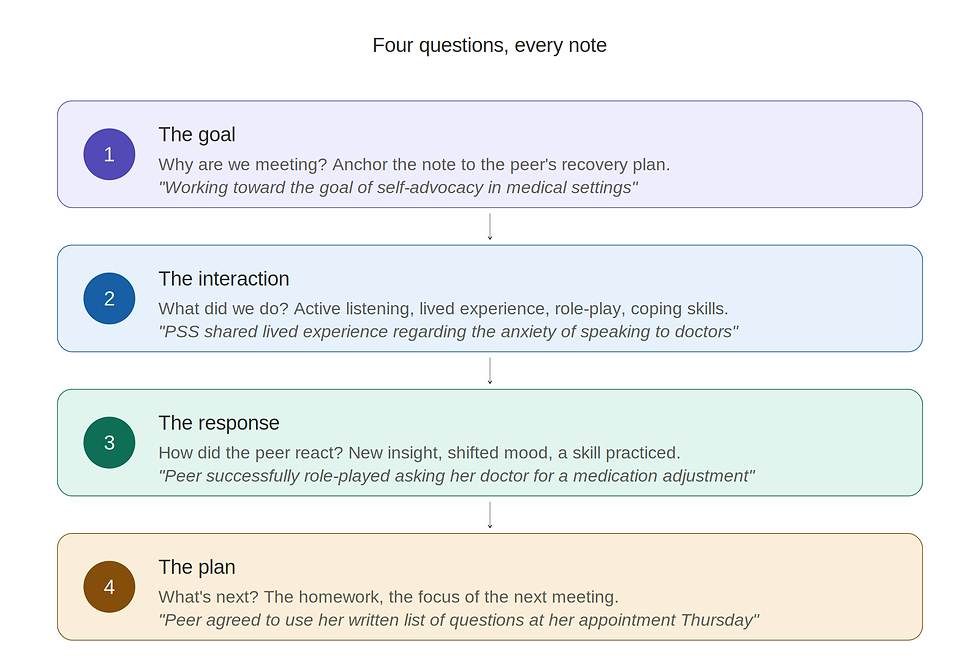This screenshot has width=980, height=663.
Task: Click the appointment Thursday example quote
Action: click(x=459, y=620)
